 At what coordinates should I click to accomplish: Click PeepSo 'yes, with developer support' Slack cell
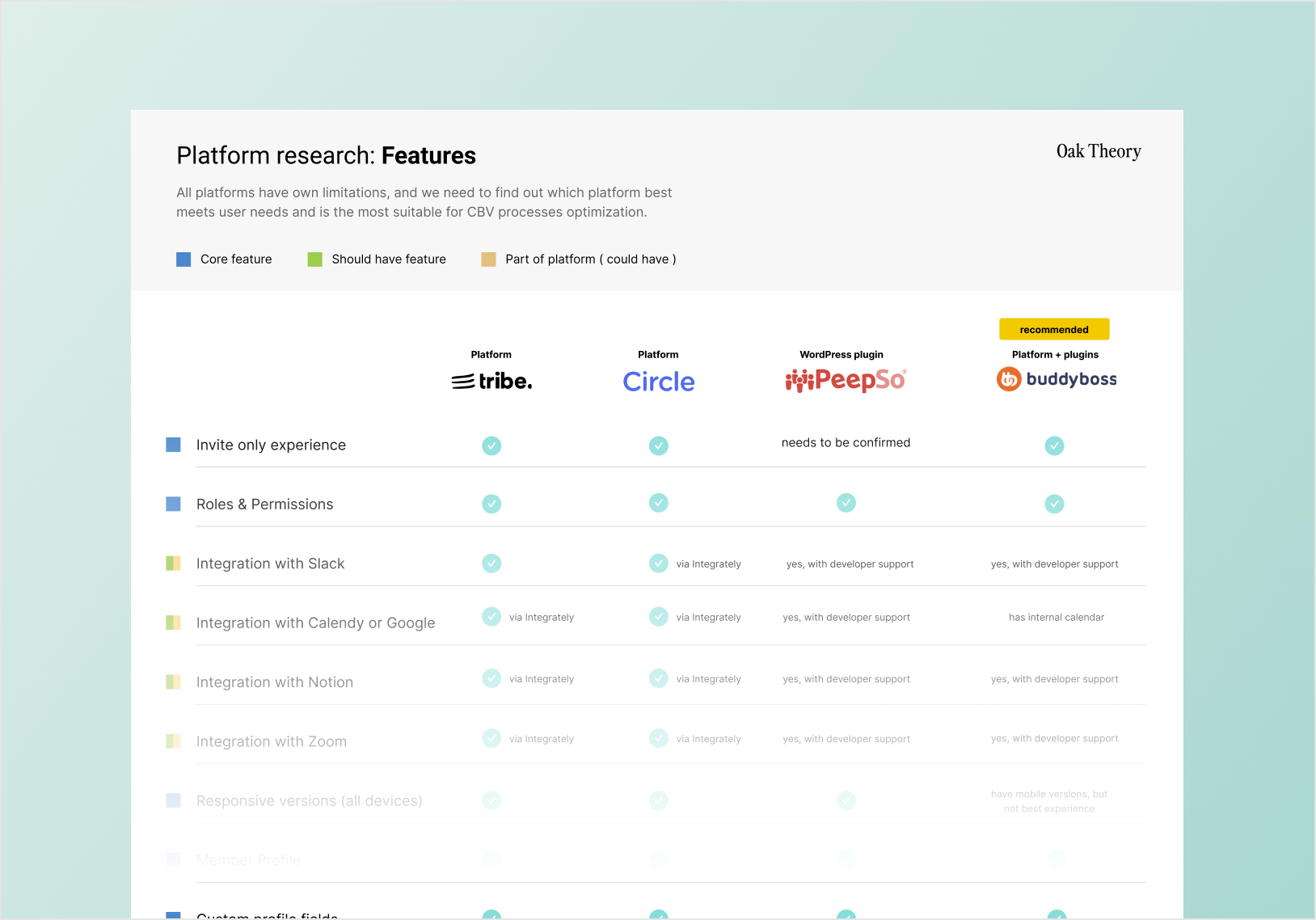pos(850,564)
